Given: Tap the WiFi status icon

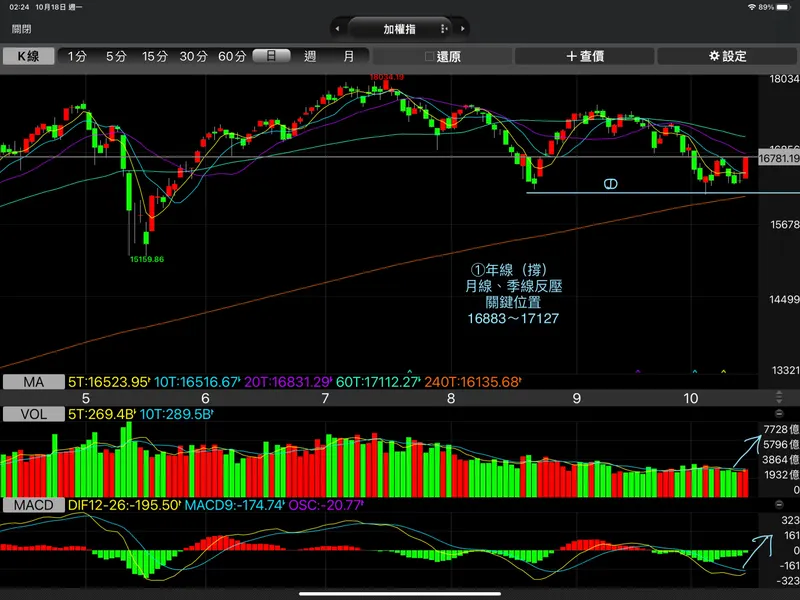Looking at the screenshot, I should [x=752, y=7].
